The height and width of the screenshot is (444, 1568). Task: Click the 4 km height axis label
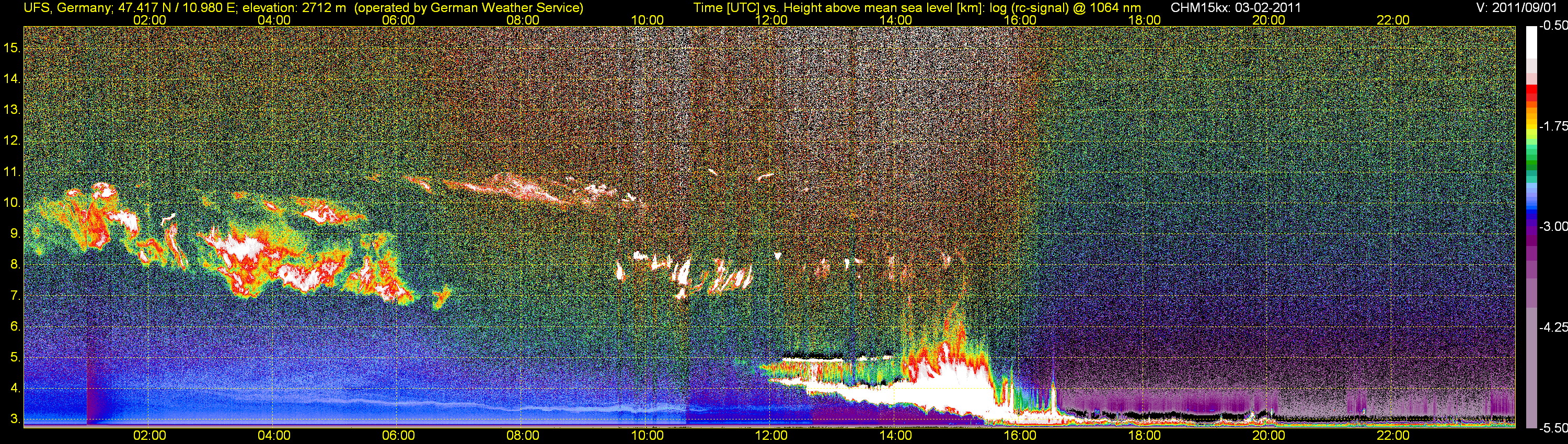tap(15, 389)
